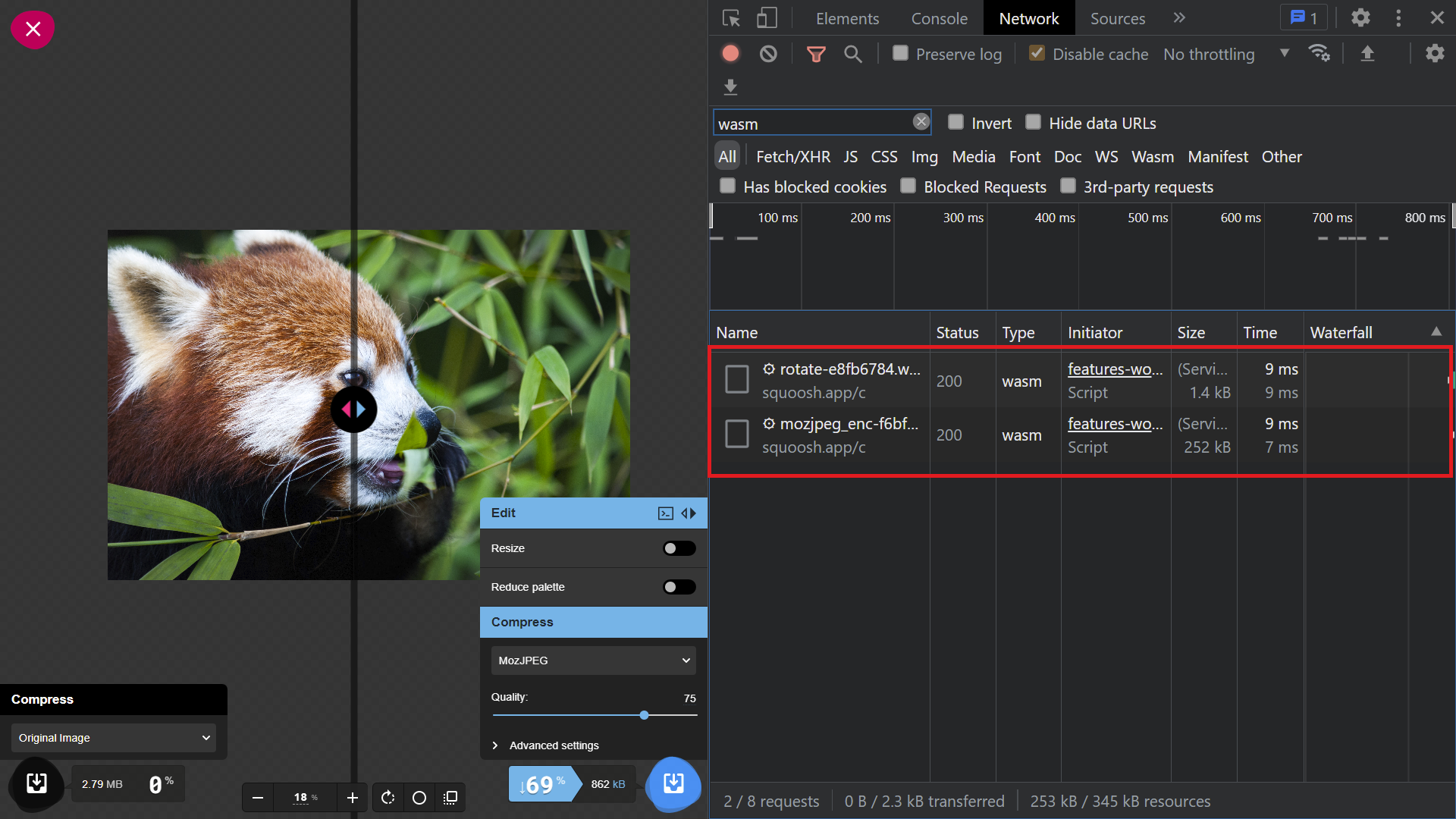Enable the Reduce palette toggle
Image resolution: width=1456 pixels, height=819 pixels.
click(679, 587)
